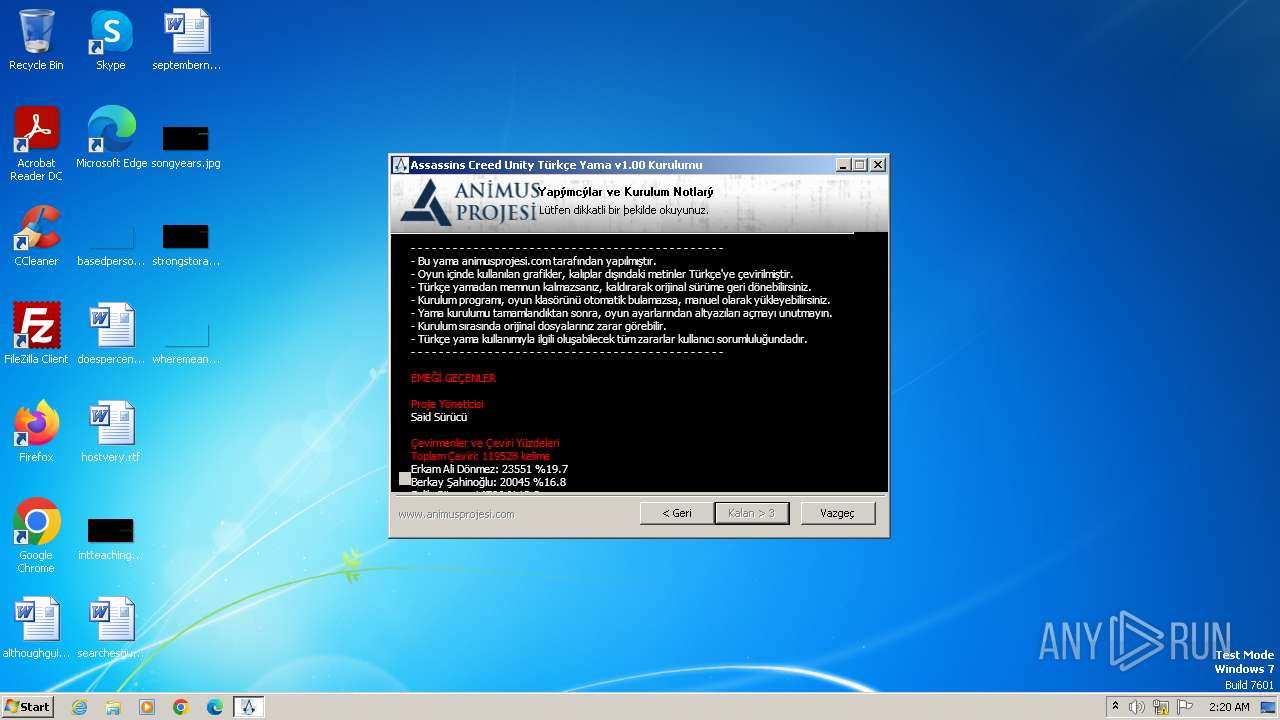This screenshot has width=1280, height=720.
Task: Open Internet Explorer in the taskbar
Action: [x=79, y=707]
